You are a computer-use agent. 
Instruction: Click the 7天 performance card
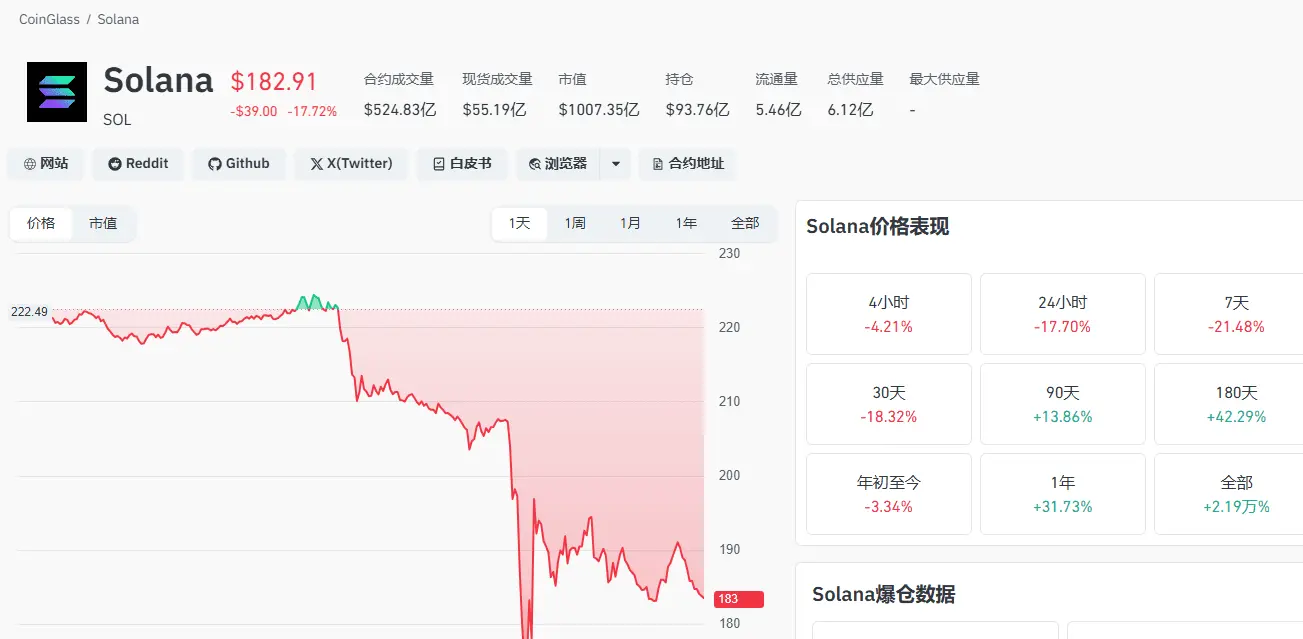(1231, 314)
